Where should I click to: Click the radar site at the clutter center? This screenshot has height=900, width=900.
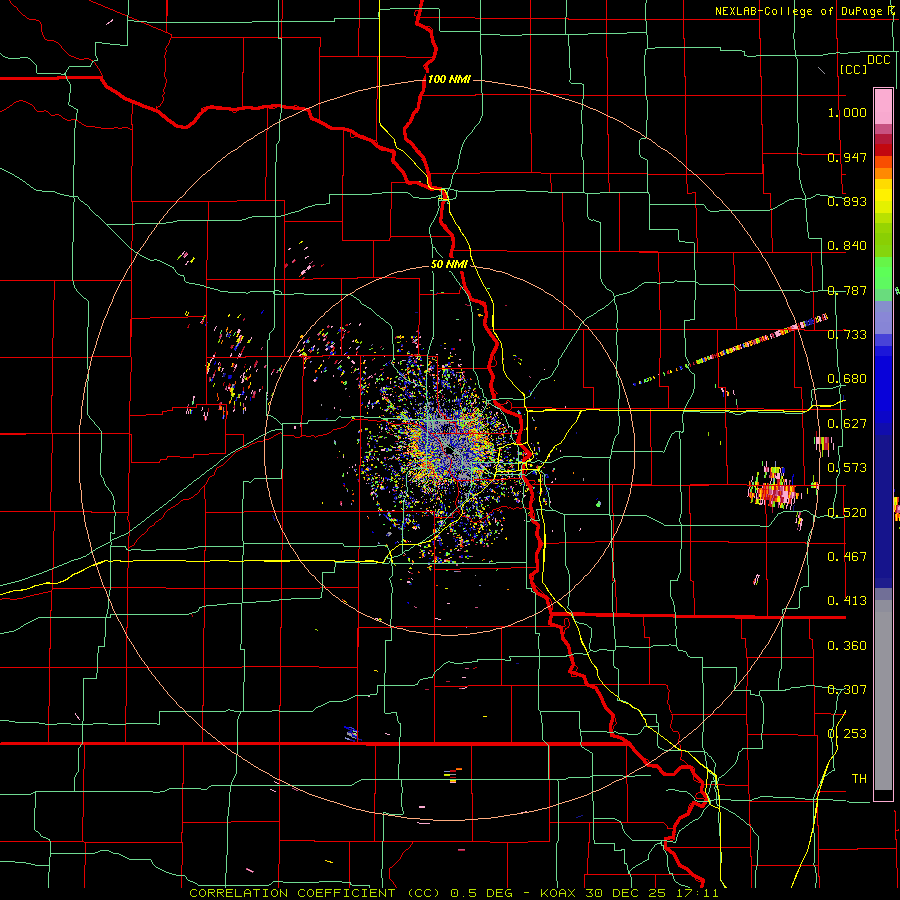point(450,451)
